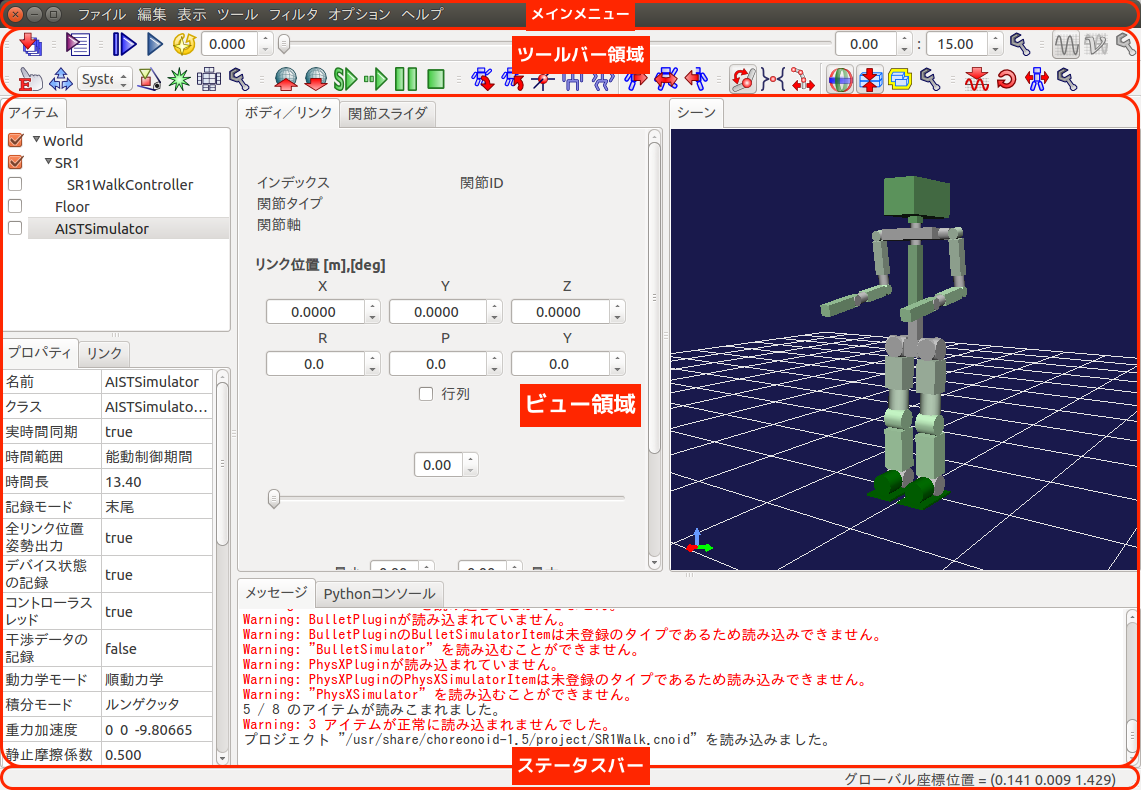Uncheck the SR1 item checkbox
This screenshot has height=790, width=1141.
tap(15, 162)
